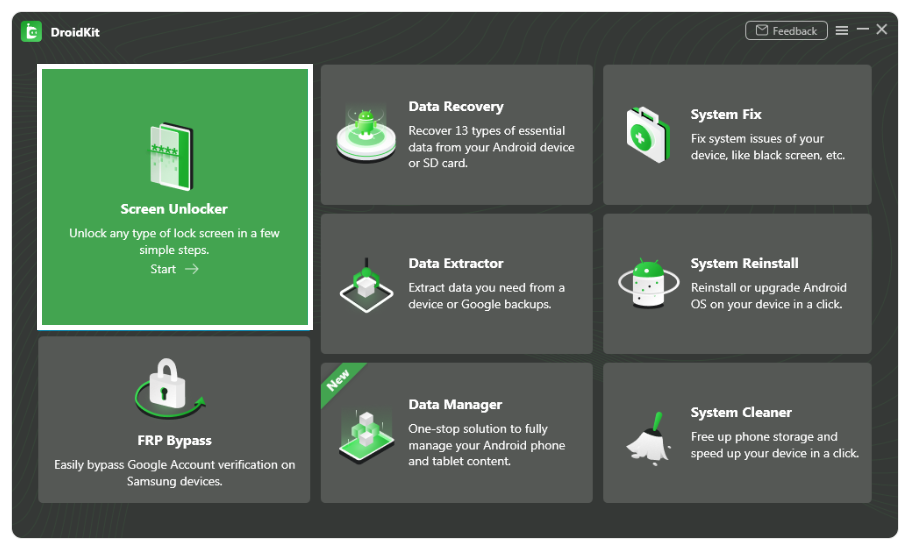The image size is (910, 544).
Task: Click the Screen Unlocker phone icon
Action: pyautogui.click(x=171, y=157)
